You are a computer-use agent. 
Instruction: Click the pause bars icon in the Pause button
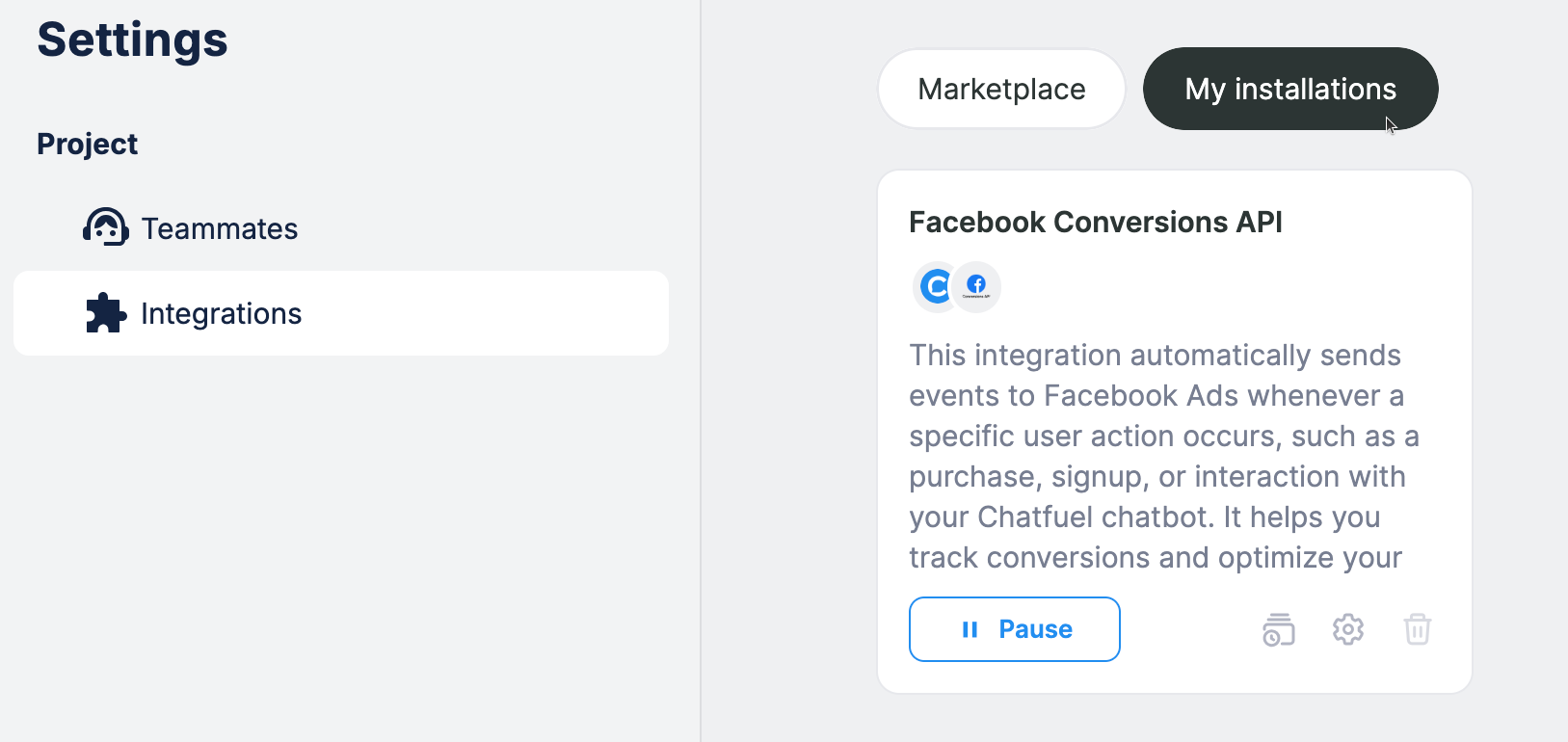tap(970, 629)
